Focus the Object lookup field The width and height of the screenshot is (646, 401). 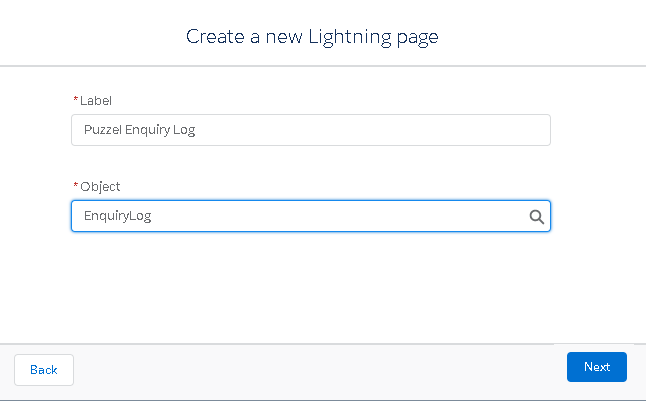[x=300, y=216]
